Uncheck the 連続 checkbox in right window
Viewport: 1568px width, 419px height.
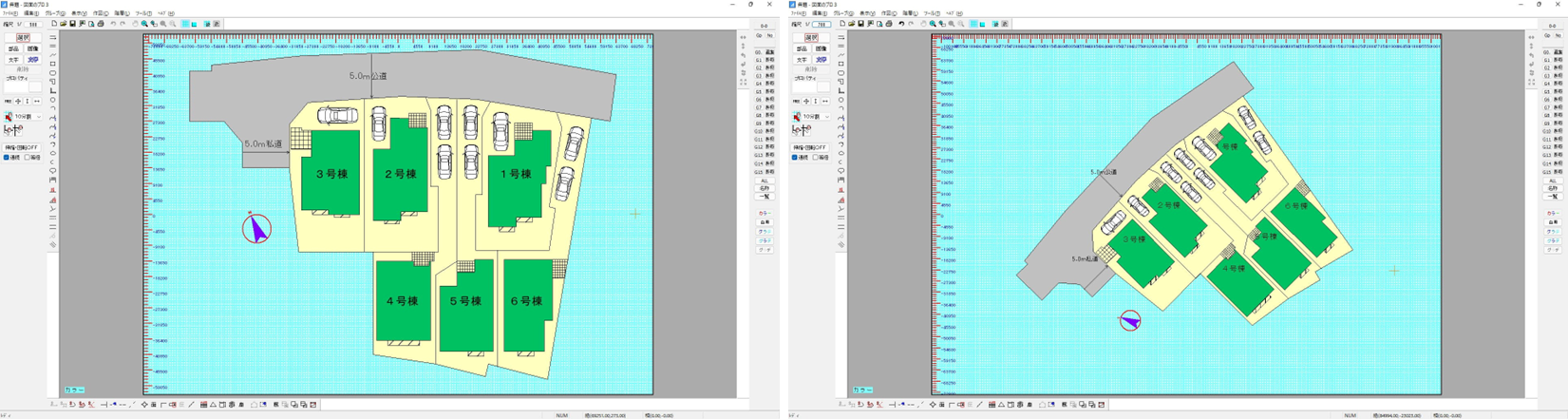pyautogui.click(x=795, y=158)
